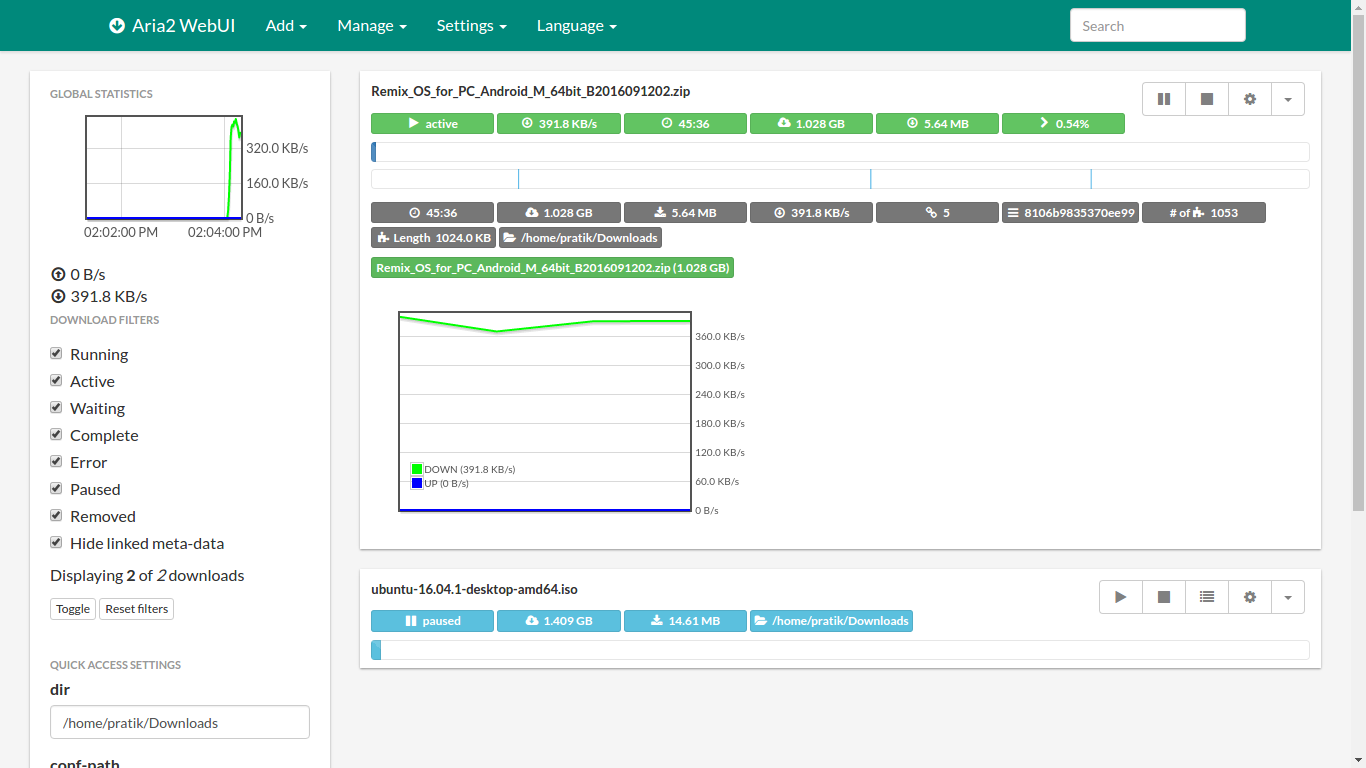Click the Remix_OS download progress bar

pyautogui.click(x=840, y=152)
